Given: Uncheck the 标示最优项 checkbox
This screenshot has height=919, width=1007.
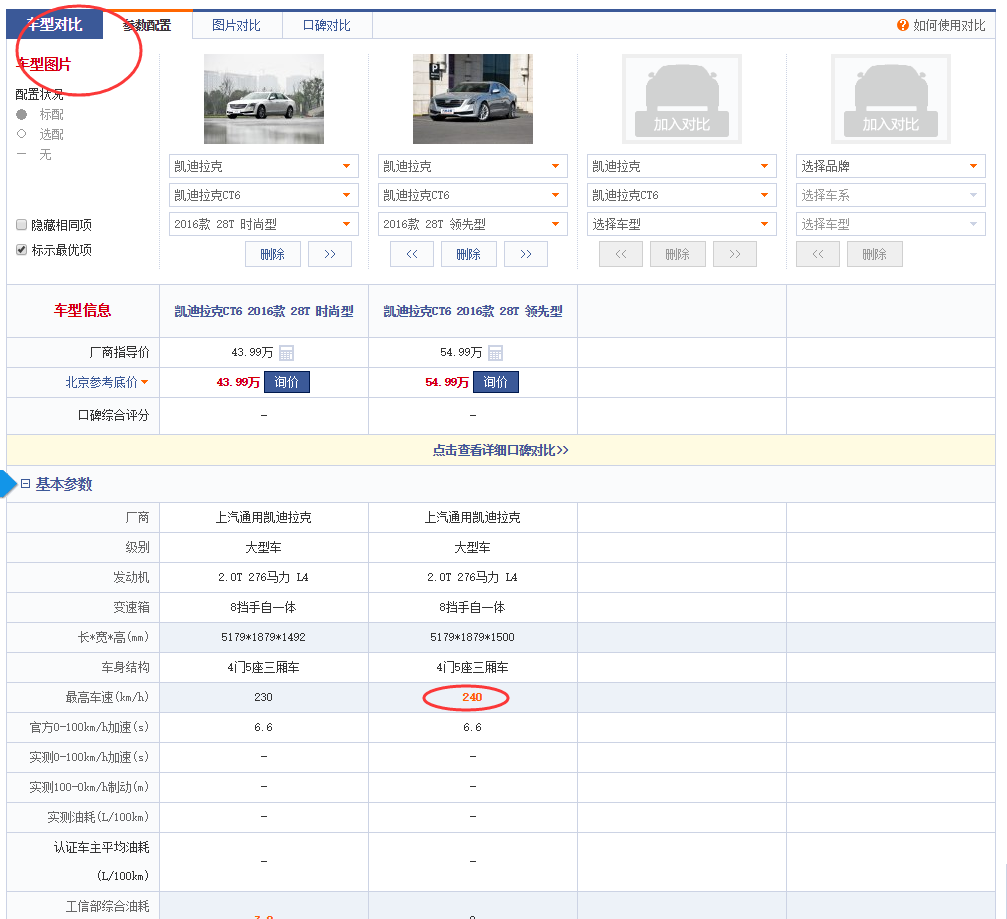Looking at the screenshot, I should tap(22, 250).
